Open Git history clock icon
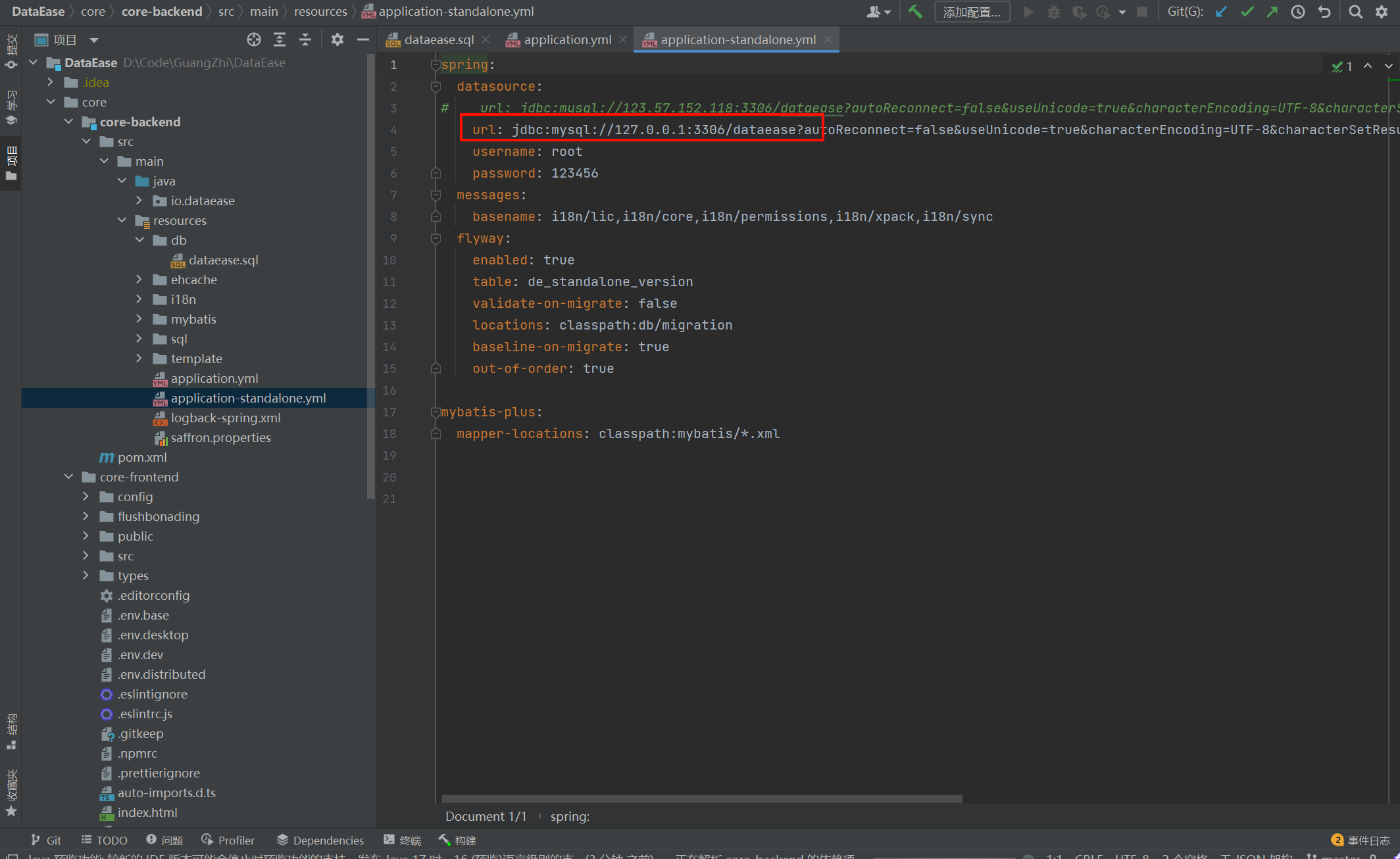1400x859 pixels. tap(1297, 12)
